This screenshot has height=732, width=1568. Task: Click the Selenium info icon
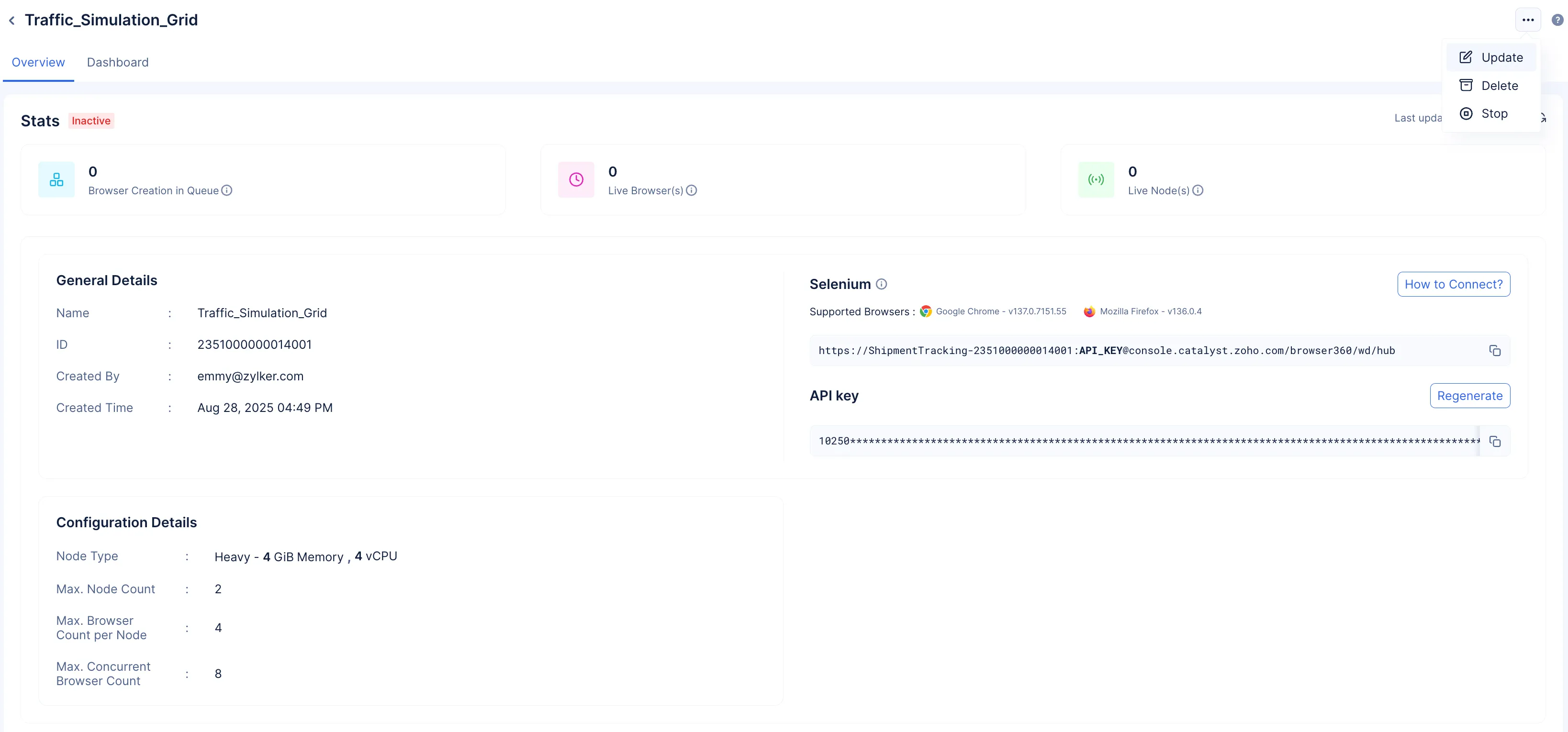click(x=881, y=284)
